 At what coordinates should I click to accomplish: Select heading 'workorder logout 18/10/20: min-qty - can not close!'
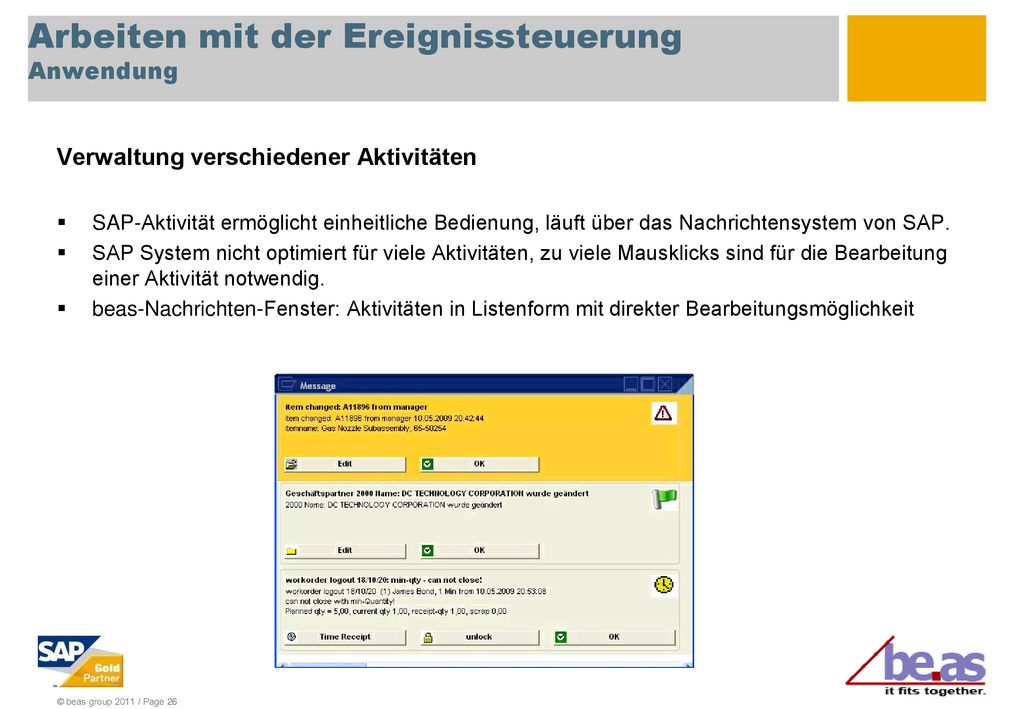point(383,580)
